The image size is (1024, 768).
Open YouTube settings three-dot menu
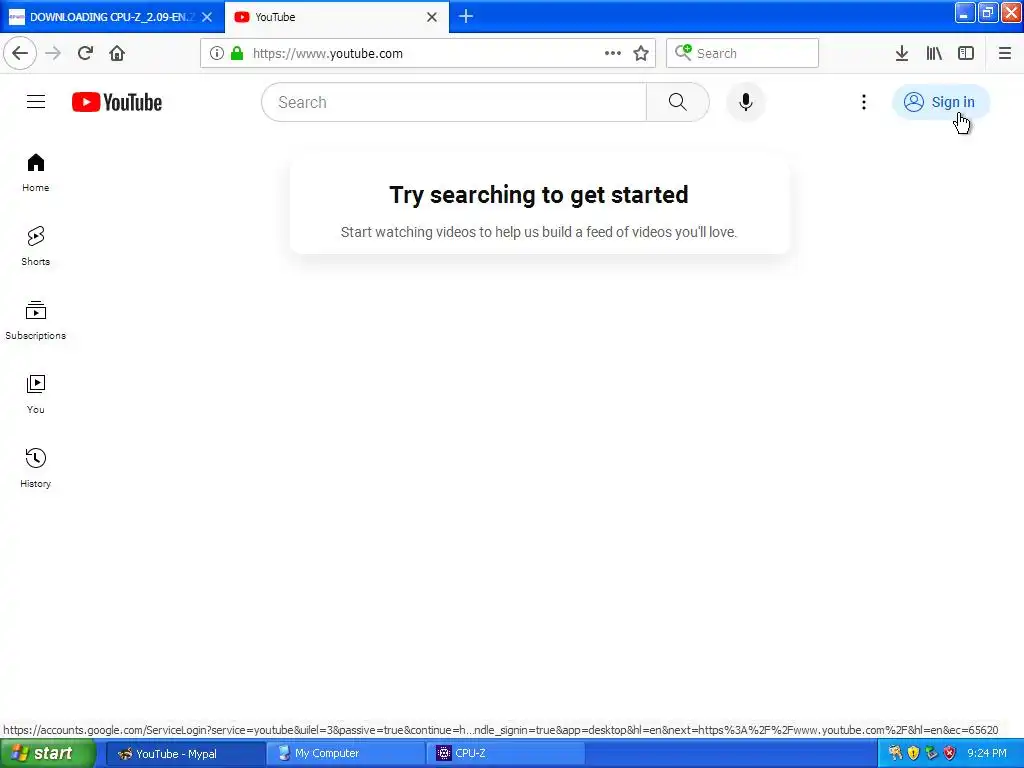(863, 102)
